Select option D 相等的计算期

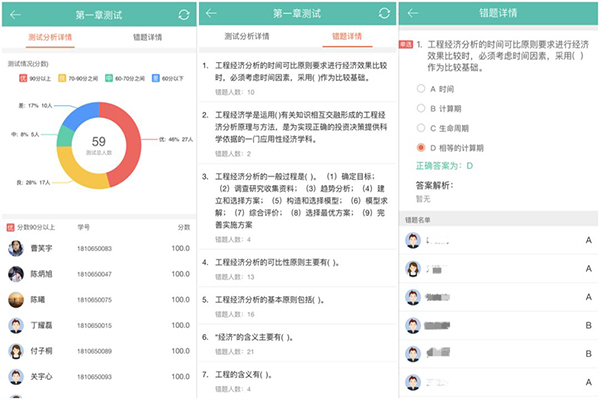pyautogui.click(x=419, y=147)
